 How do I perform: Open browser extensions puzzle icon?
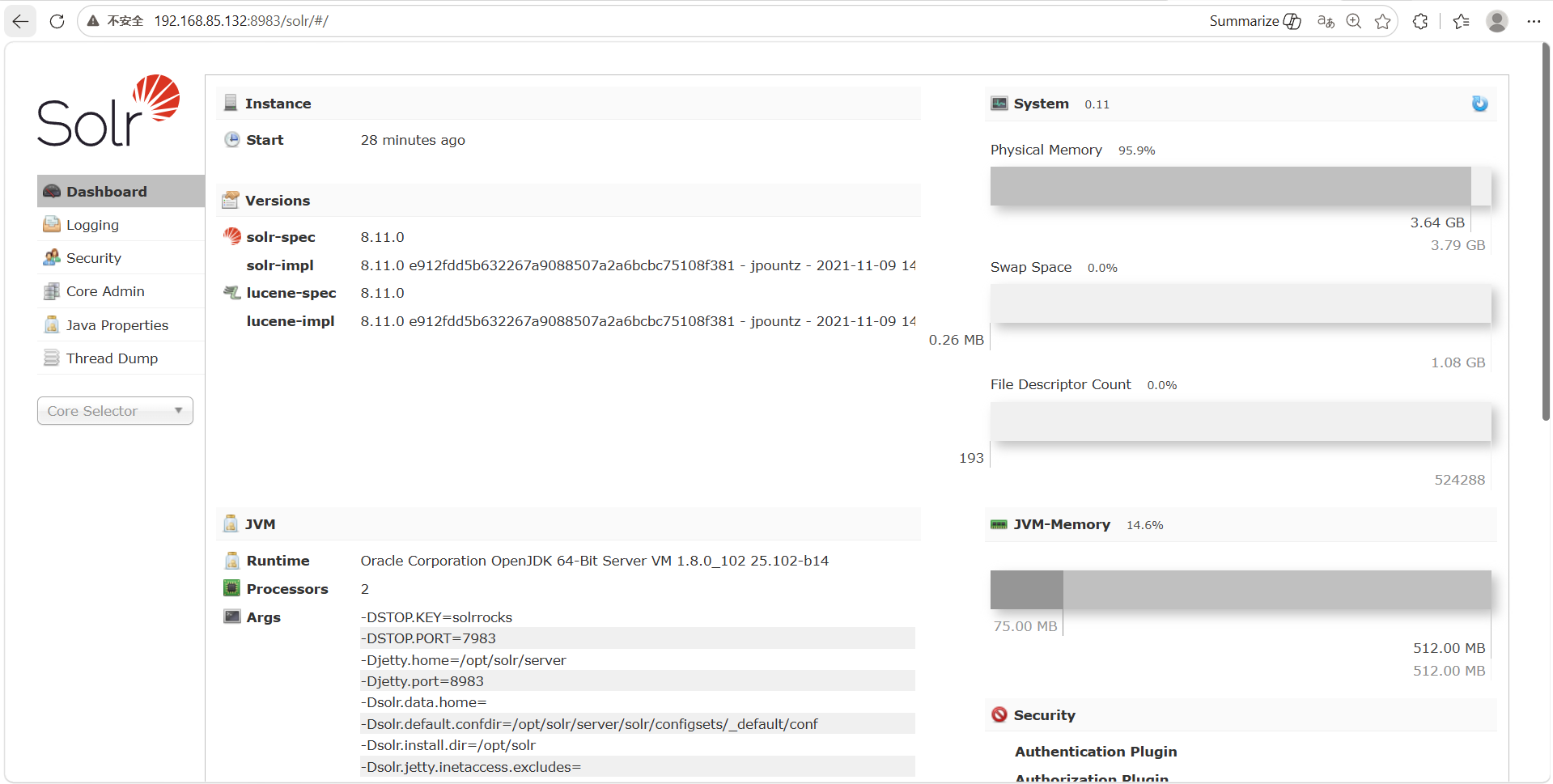[1420, 21]
